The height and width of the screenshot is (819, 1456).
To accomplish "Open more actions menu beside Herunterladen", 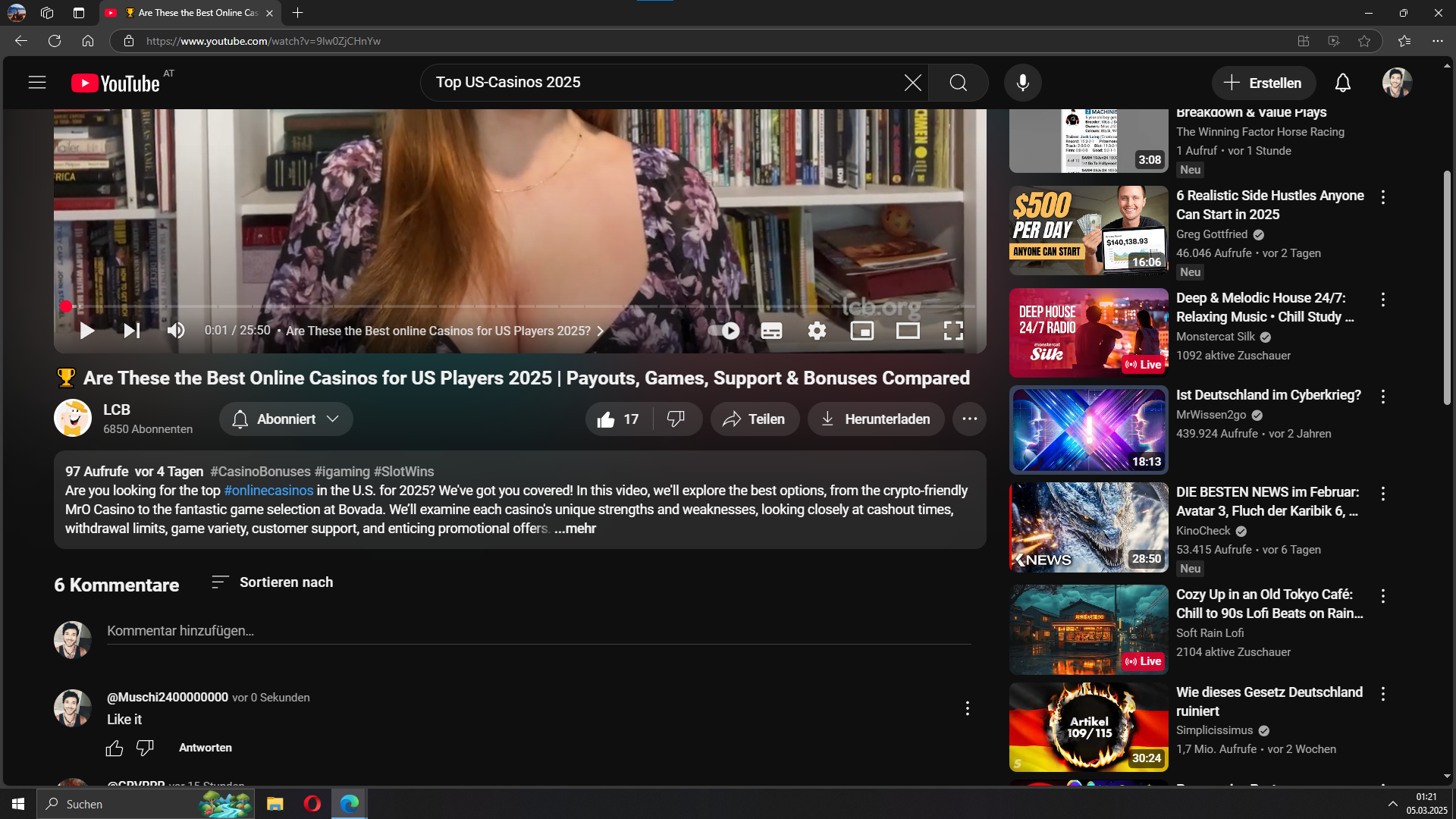I will [x=969, y=419].
